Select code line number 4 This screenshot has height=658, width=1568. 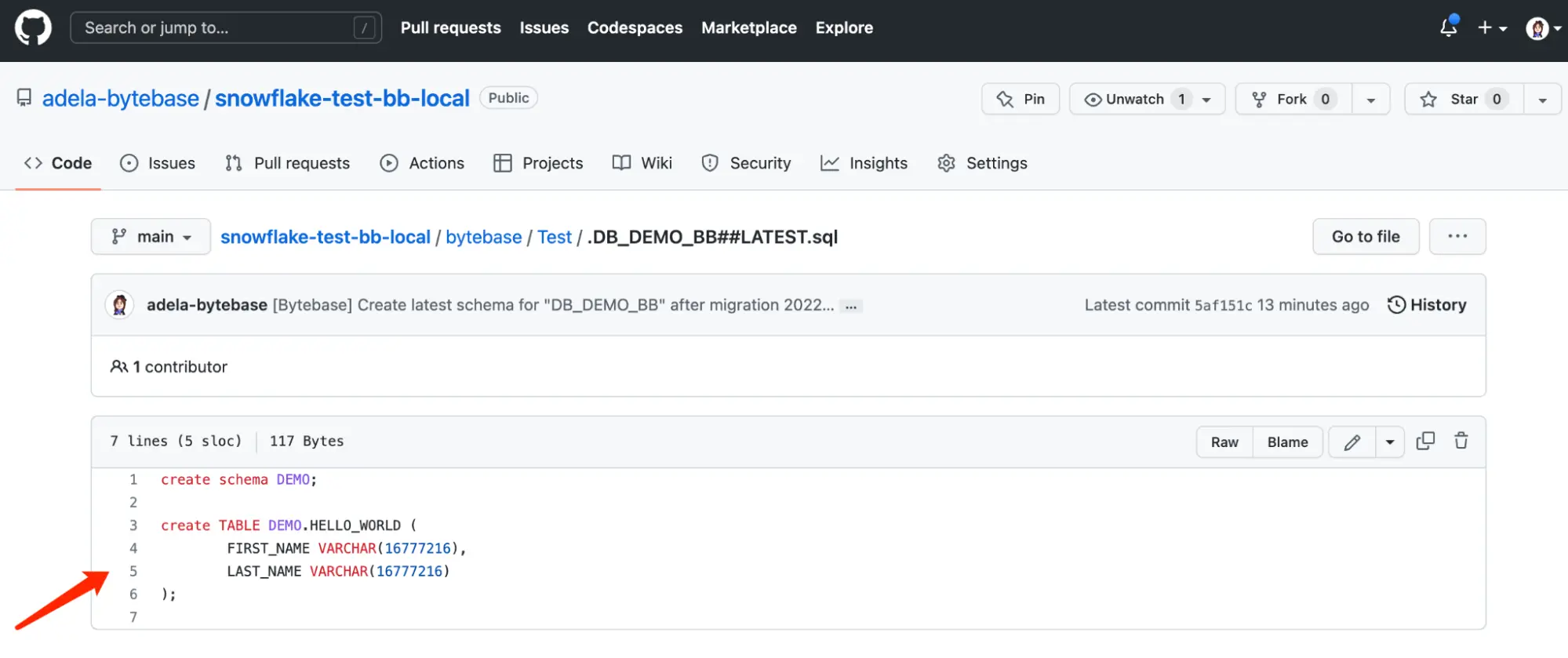coord(133,548)
